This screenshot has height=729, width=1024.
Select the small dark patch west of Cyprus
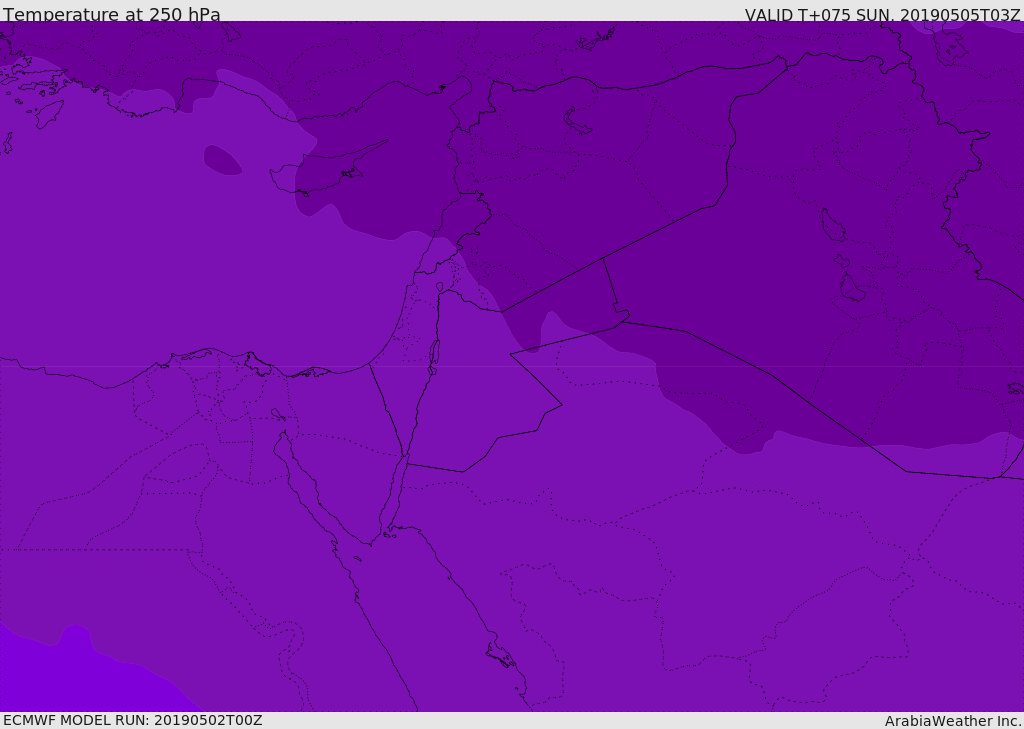pos(222,160)
